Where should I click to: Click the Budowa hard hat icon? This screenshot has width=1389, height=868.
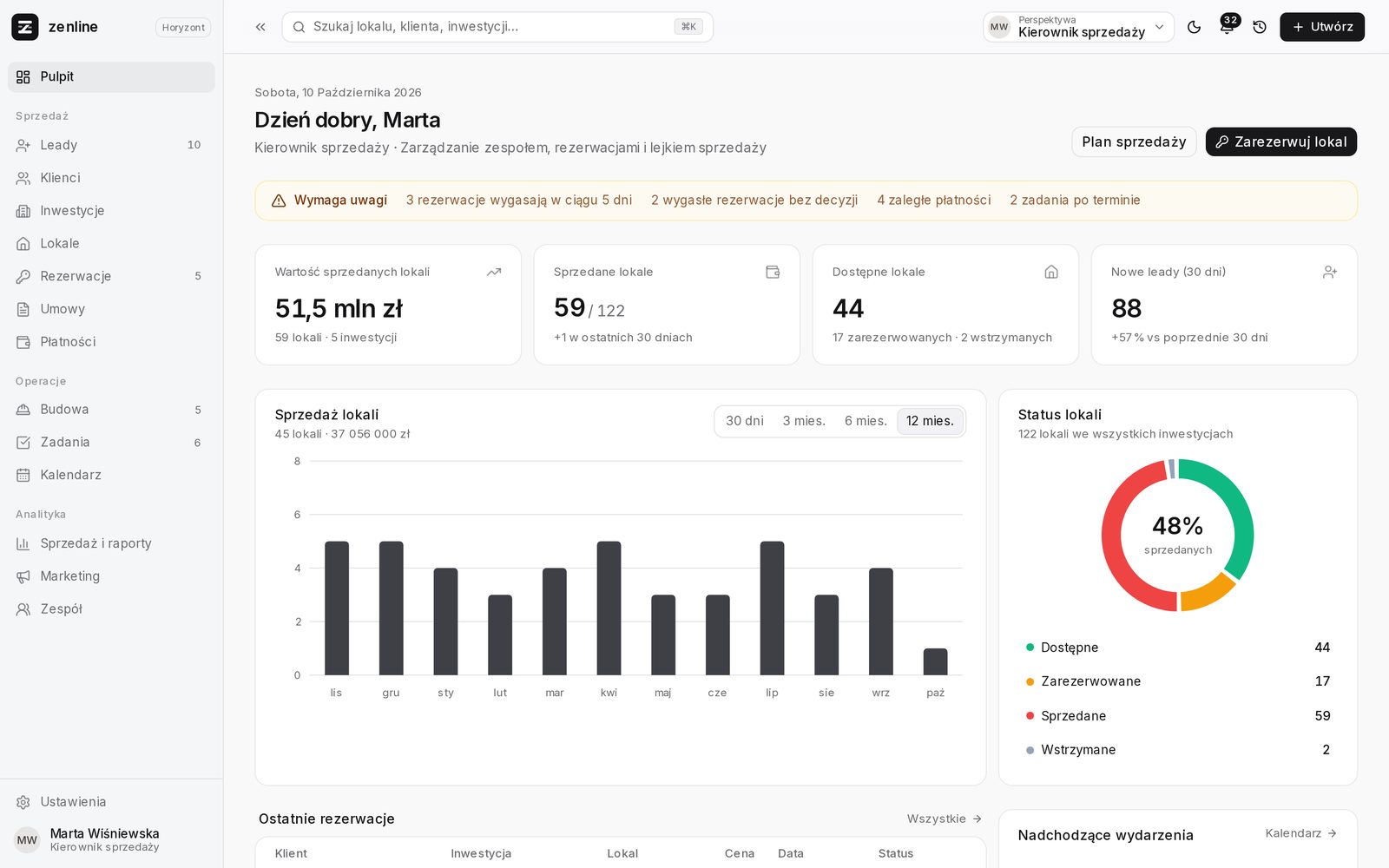23,410
